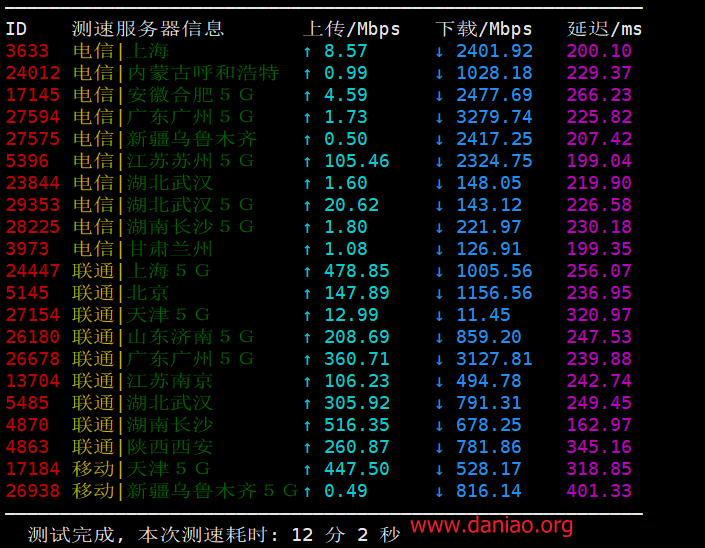Select latency value 242.74
The width and height of the screenshot is (705, 548).
point(599,381)
